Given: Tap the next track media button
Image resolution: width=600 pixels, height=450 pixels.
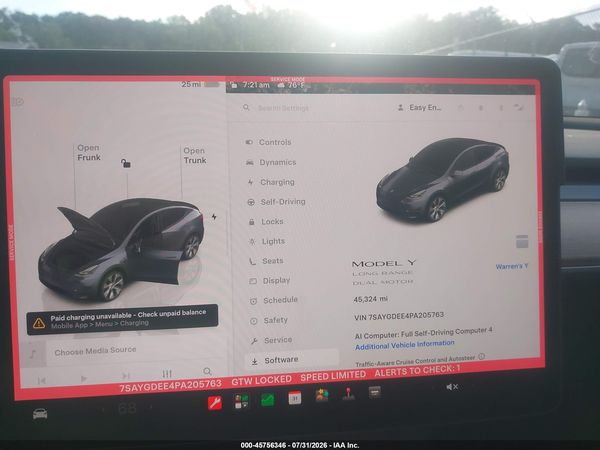Looking at the screenshot, I should pyautogui.click(x=126, y=376).
